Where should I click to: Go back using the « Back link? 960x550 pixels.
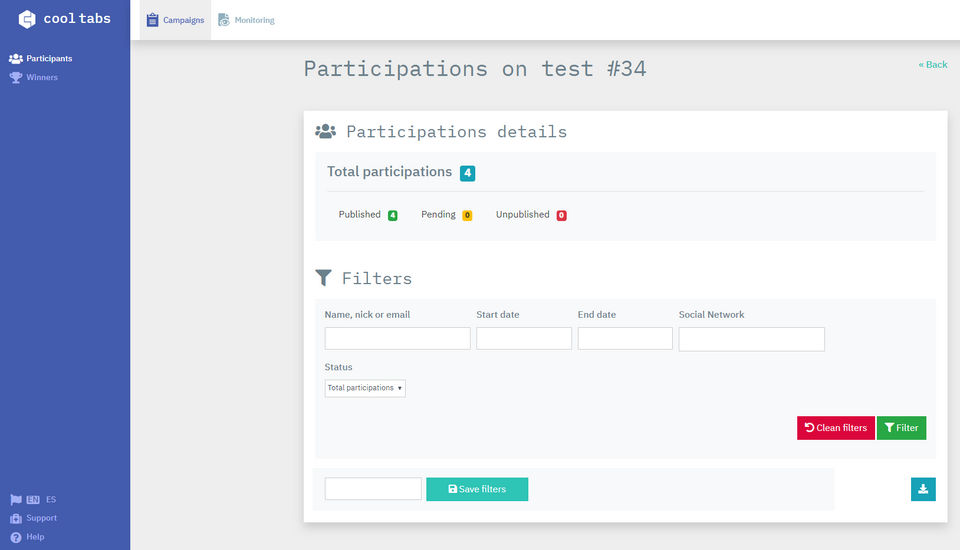(932, 64)
